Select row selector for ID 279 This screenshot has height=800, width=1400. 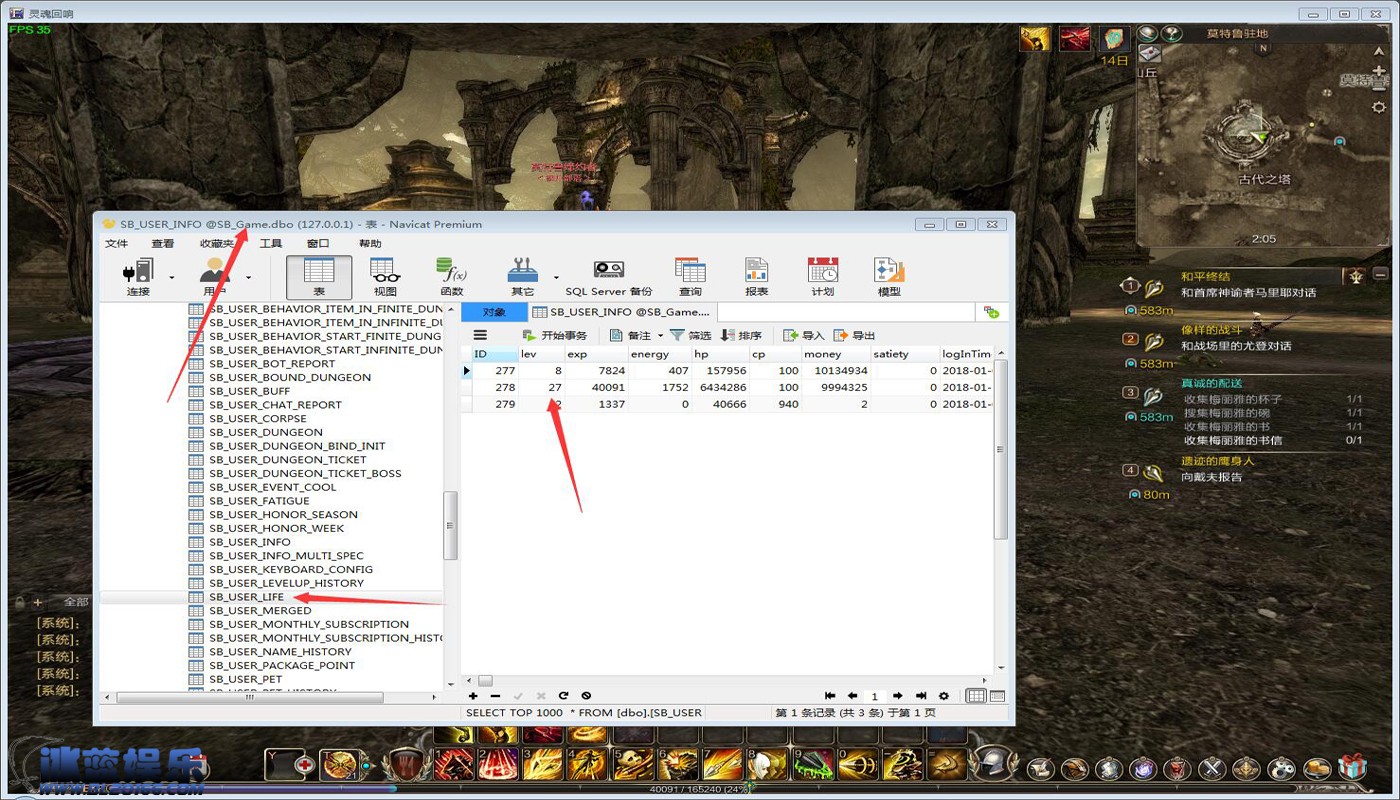466,404
